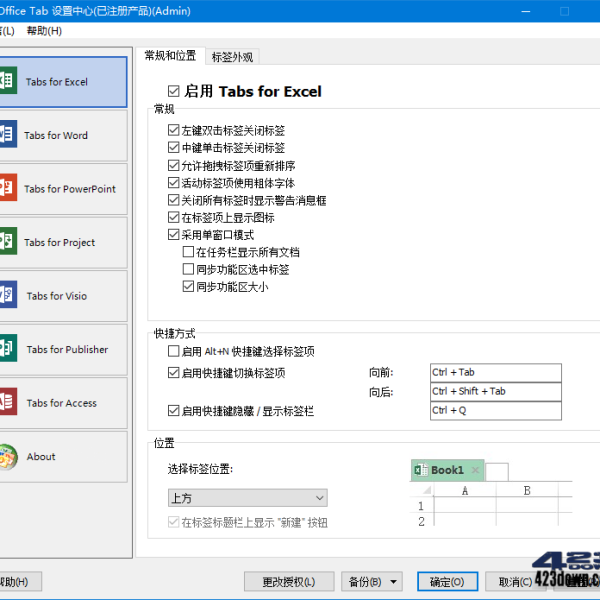
Task: Click the Ctrl + Shift + Tab shortcut field
Action: click(x=496, y=391)
